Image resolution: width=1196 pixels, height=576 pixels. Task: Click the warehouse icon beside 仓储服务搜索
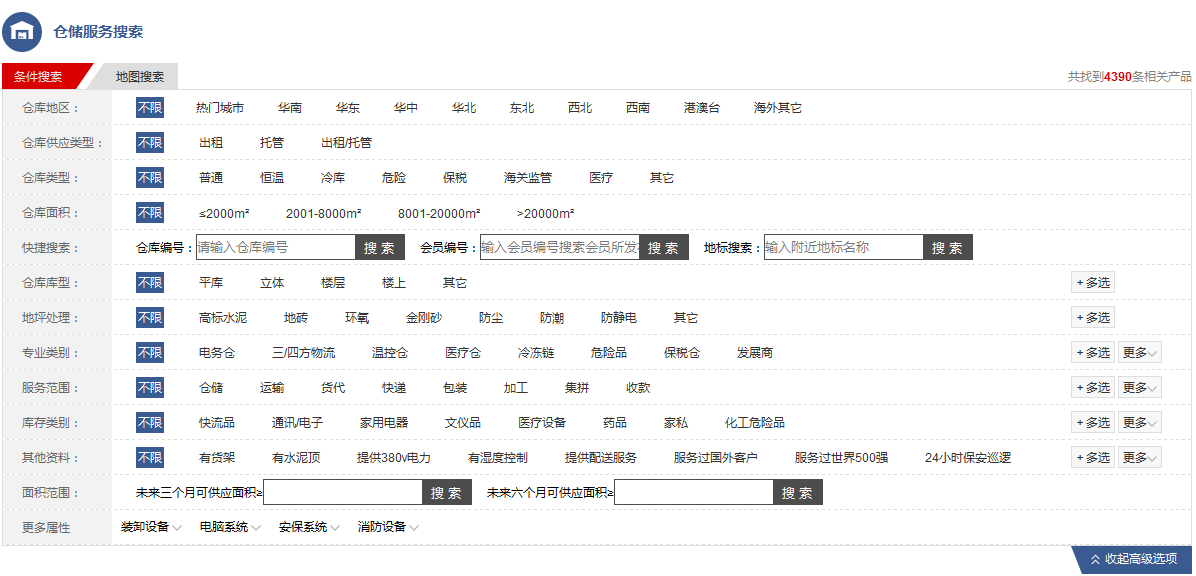coord(22,31)
